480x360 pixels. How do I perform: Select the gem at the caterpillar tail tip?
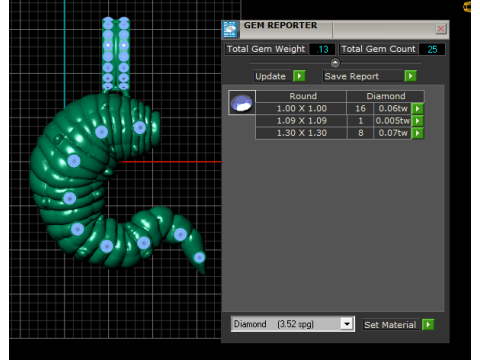[199, 257]
